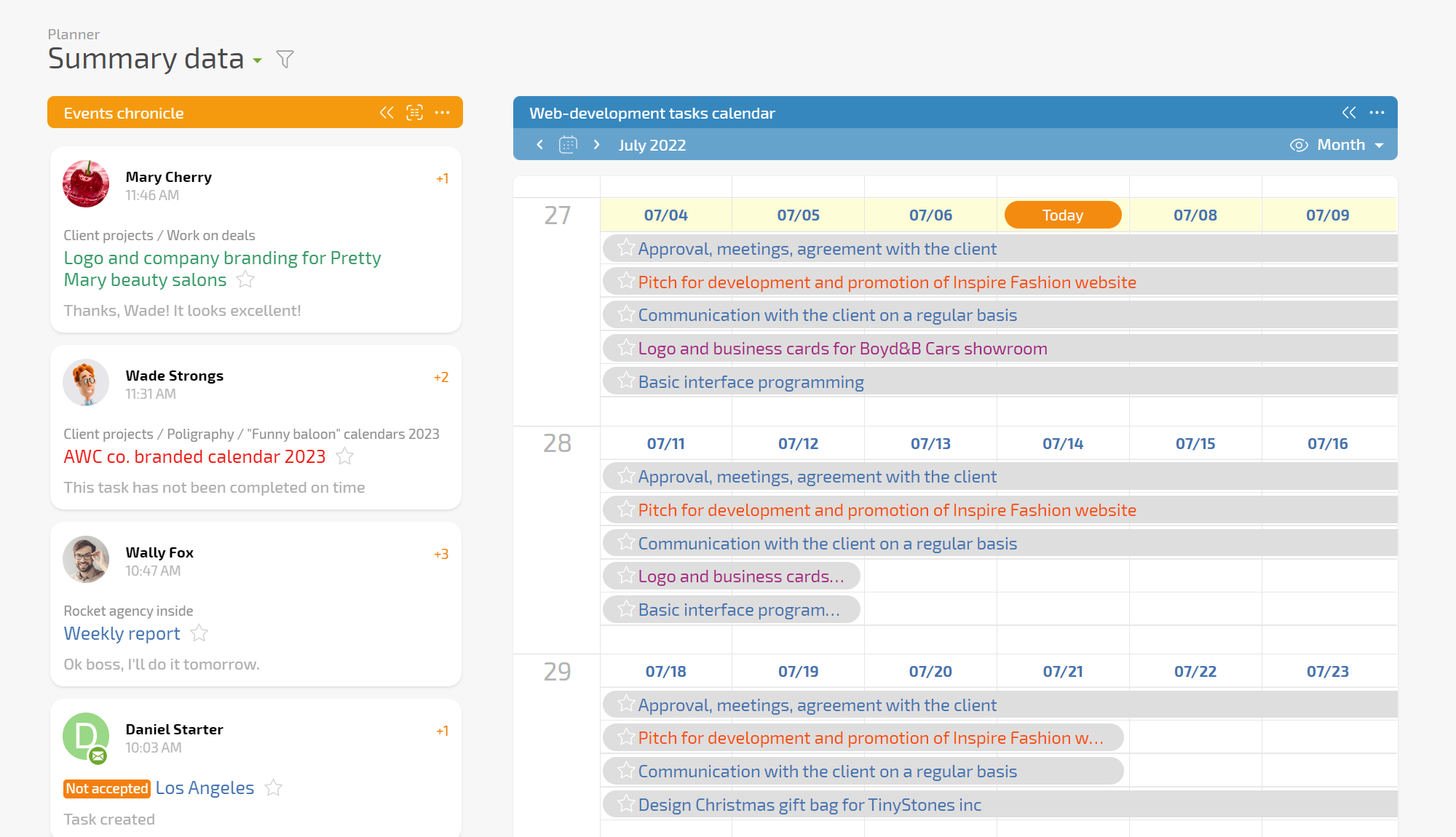Expand the Summary data dropdown arrow
Viewport: 1456px width, 837px height.
[257, 61]
